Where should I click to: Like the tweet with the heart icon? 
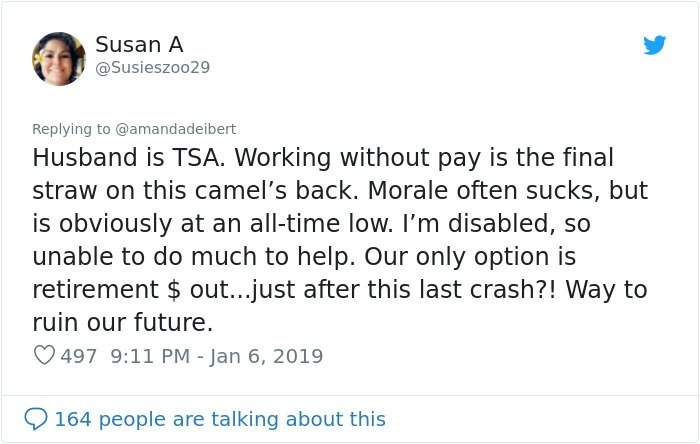pyautogui.click(x=44, y=355)
